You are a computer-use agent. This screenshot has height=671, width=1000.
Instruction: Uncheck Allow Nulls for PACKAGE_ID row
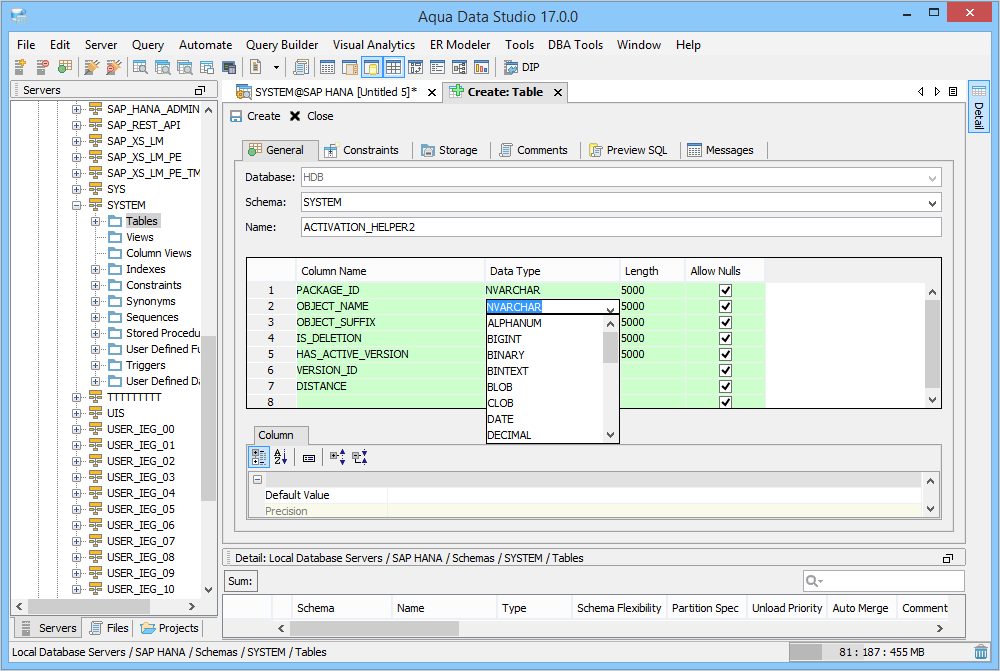(x=725, y=290)
